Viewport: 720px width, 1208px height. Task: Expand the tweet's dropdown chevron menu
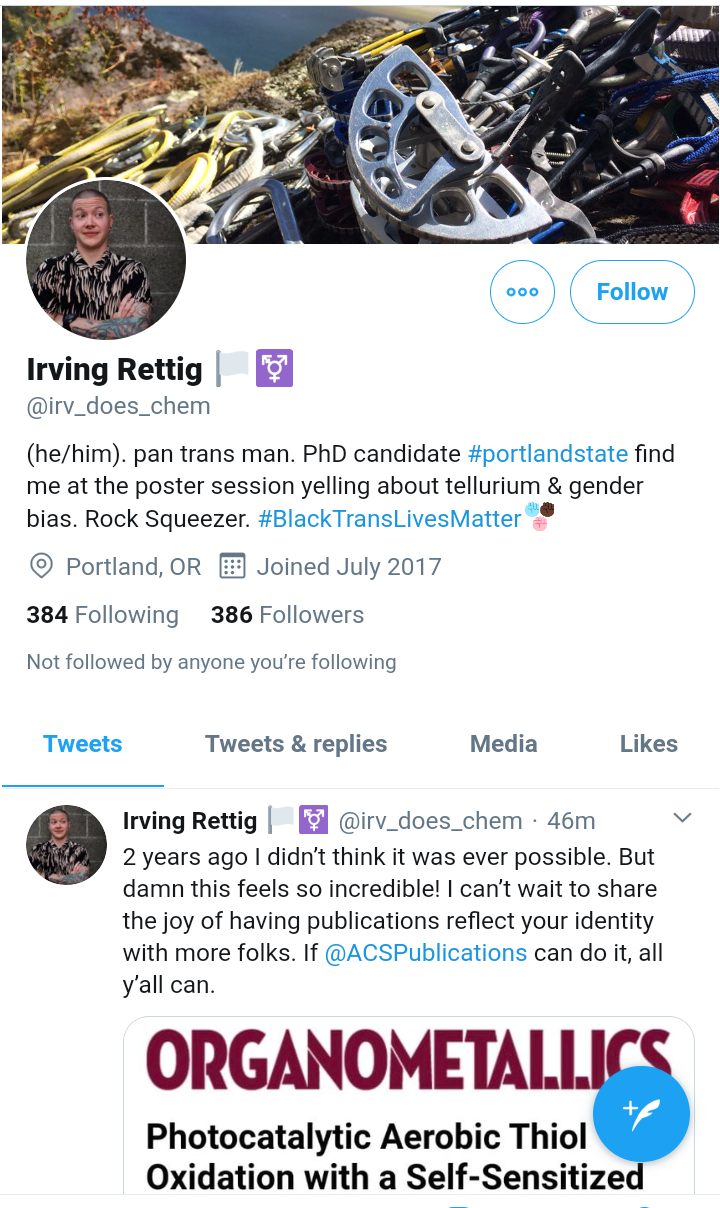pos(682,819)
